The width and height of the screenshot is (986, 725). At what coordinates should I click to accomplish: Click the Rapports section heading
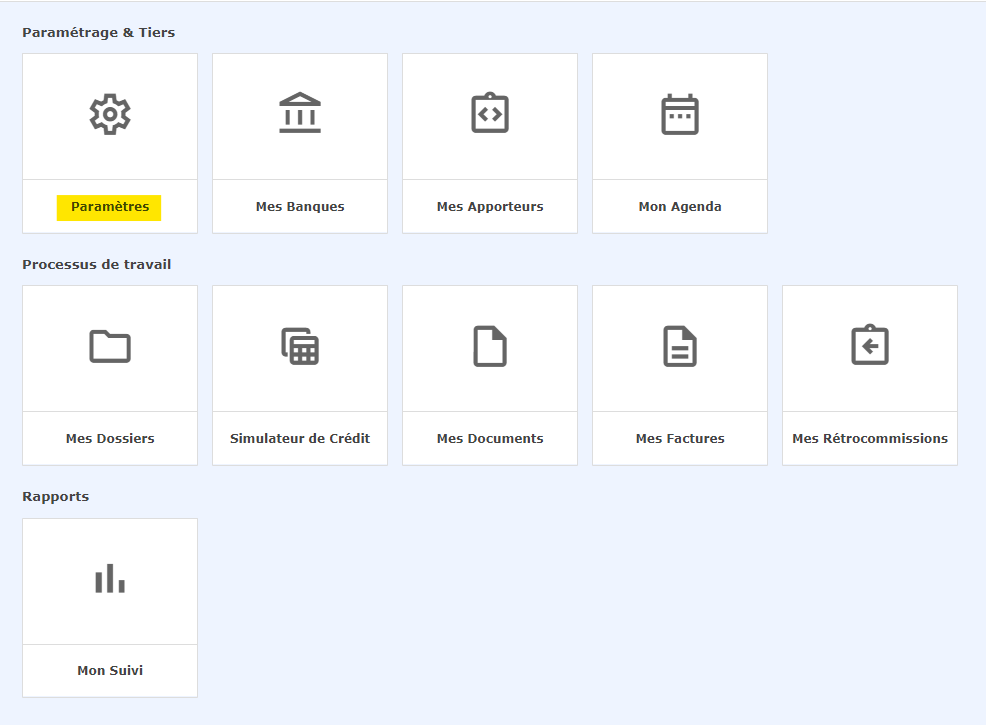click(x=56, y=497)
